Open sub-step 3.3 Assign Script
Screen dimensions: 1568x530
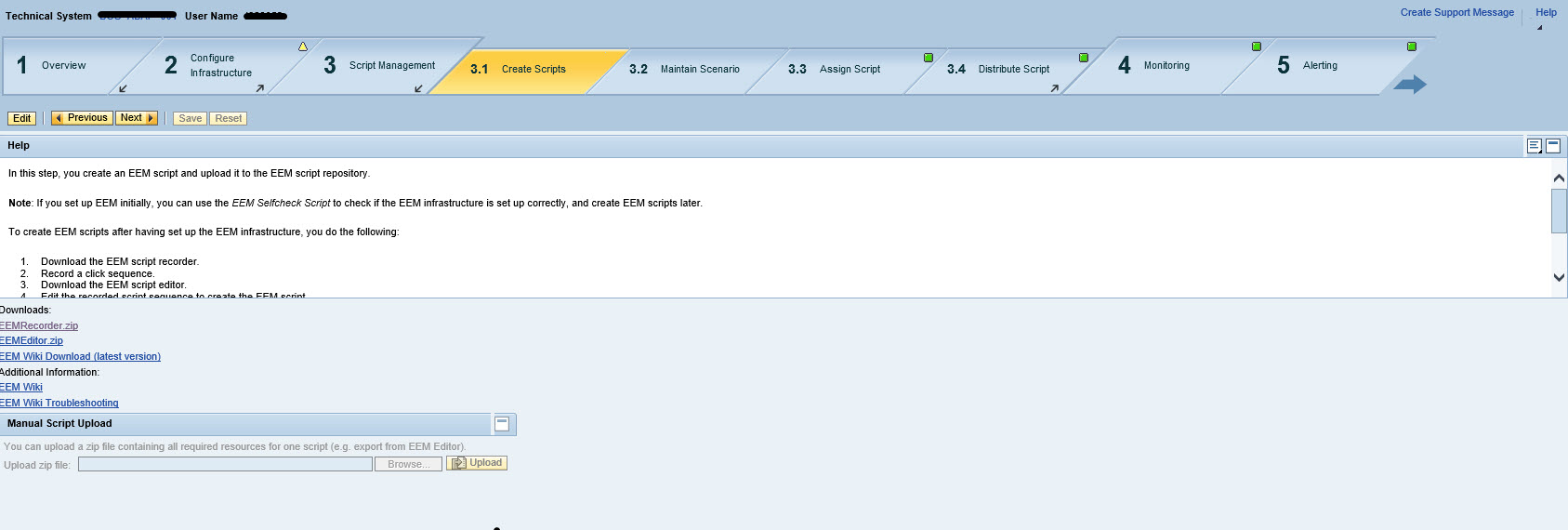point(850,69)
